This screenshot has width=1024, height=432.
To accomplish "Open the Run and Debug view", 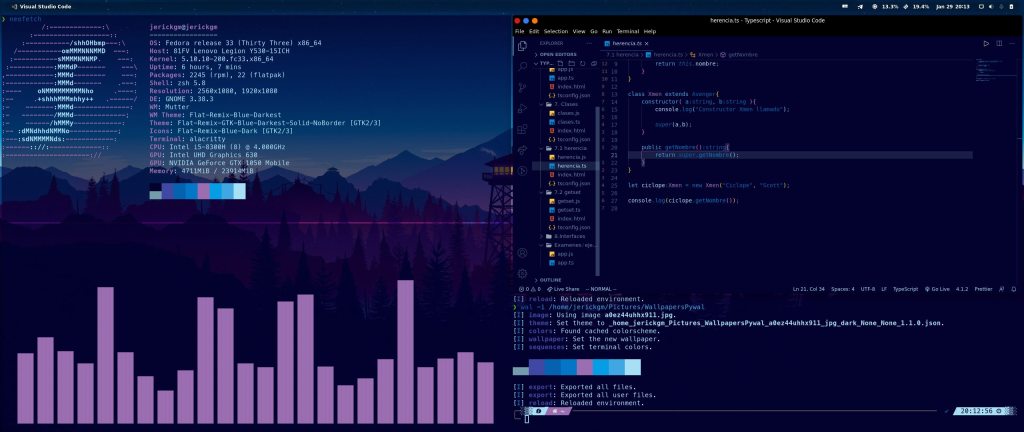I will 522,108.
